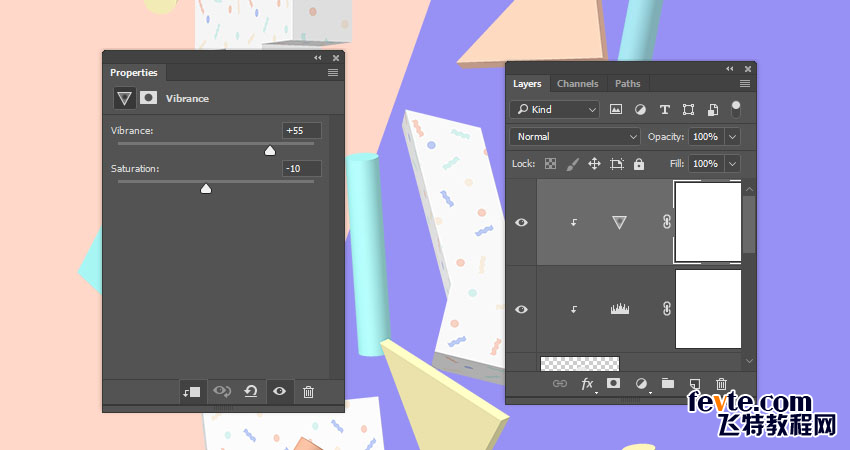Click Vibrance layer mask link chain
Viewport: 850px width, 450px height.
667,222
